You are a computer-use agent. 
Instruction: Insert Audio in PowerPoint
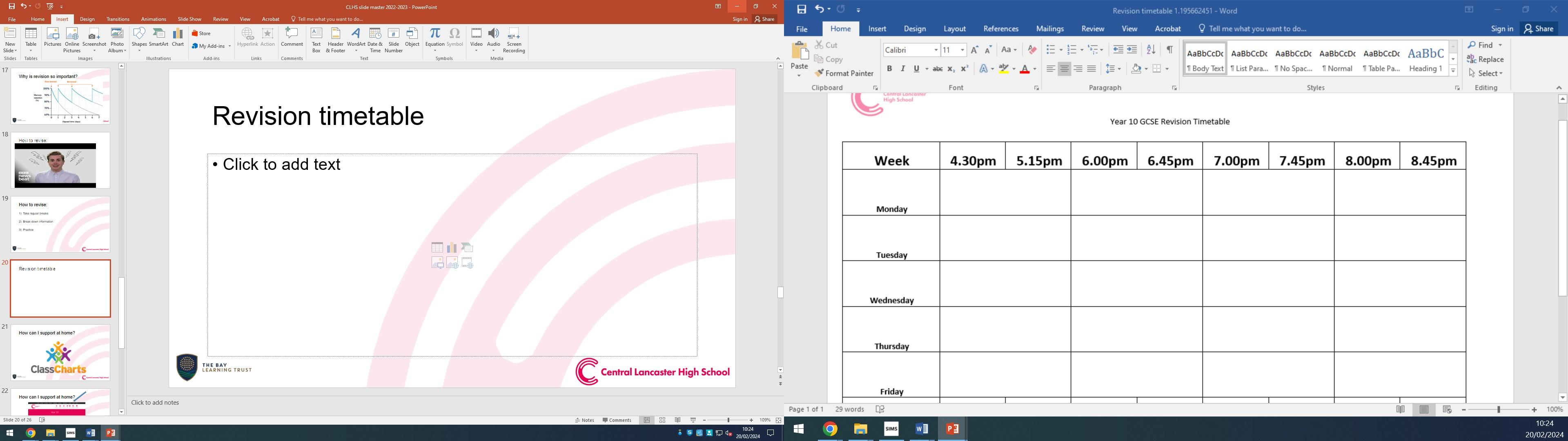494,39
